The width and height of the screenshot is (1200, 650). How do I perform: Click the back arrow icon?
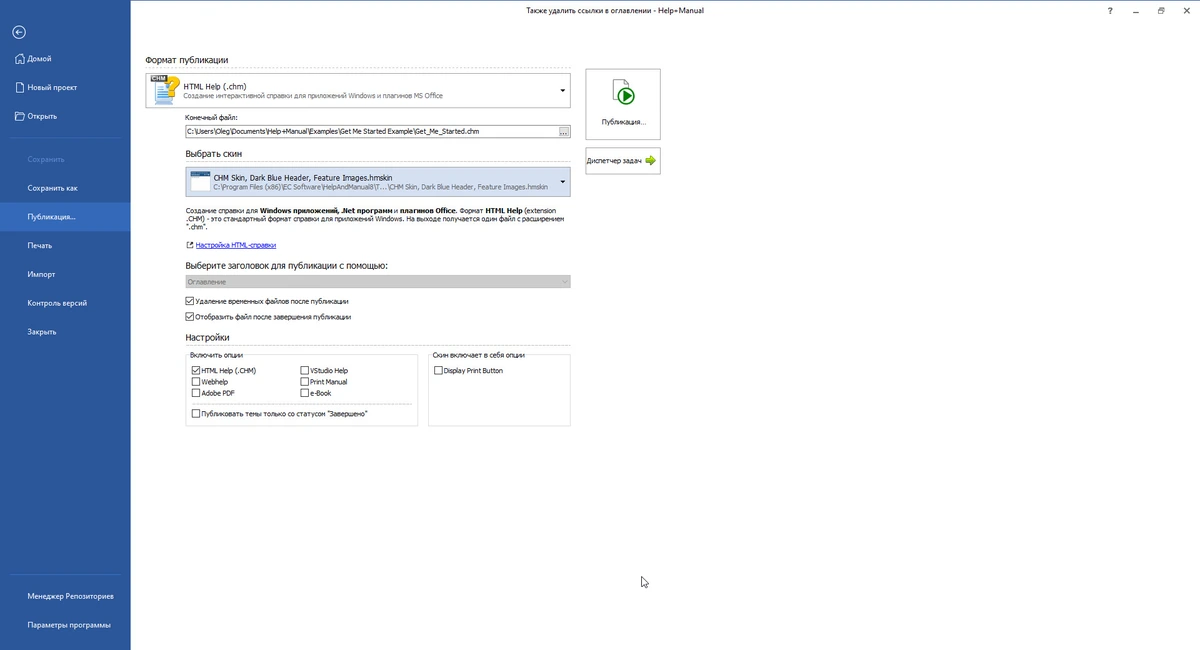19,32
